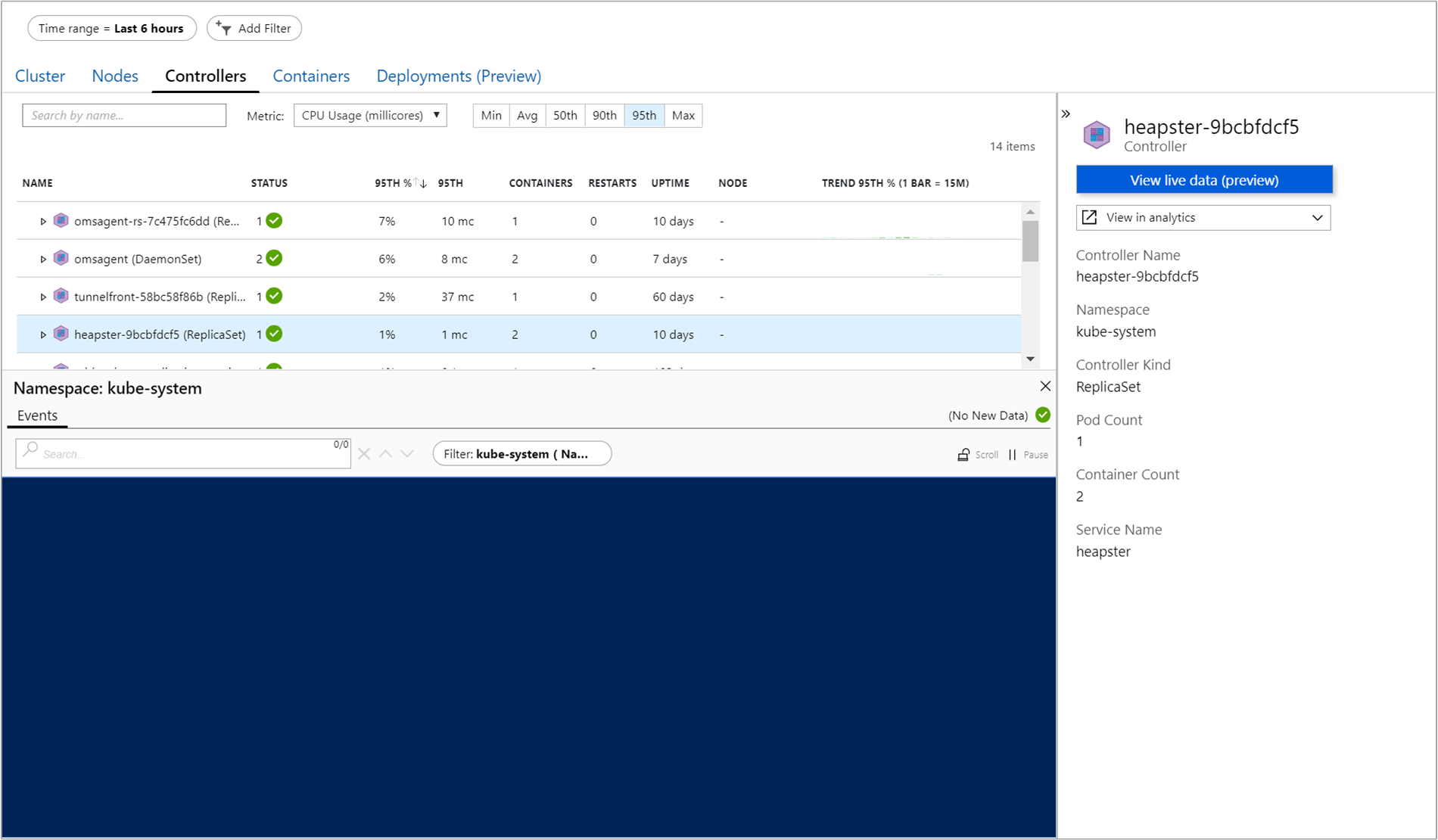Click the controllers list scrollbar down arrow
This screenshot has height=840, width=1438.
click(x=1030, y=359)
